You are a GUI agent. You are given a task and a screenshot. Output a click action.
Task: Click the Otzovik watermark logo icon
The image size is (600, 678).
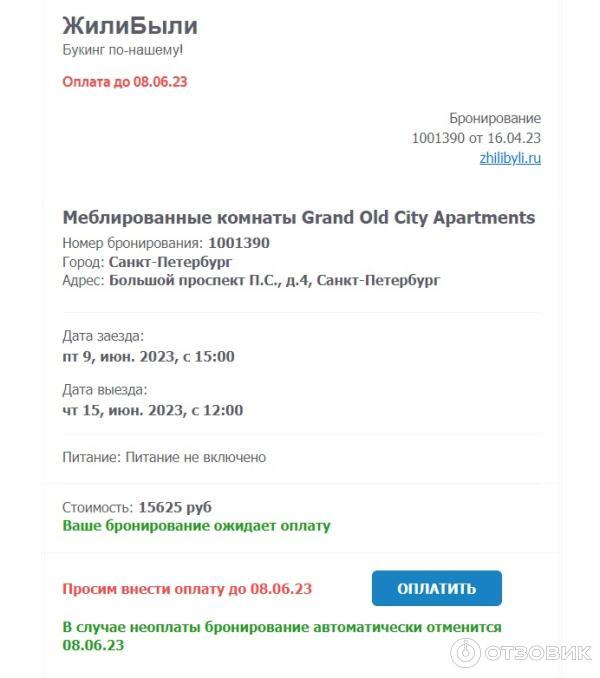(x=466, y=653)
